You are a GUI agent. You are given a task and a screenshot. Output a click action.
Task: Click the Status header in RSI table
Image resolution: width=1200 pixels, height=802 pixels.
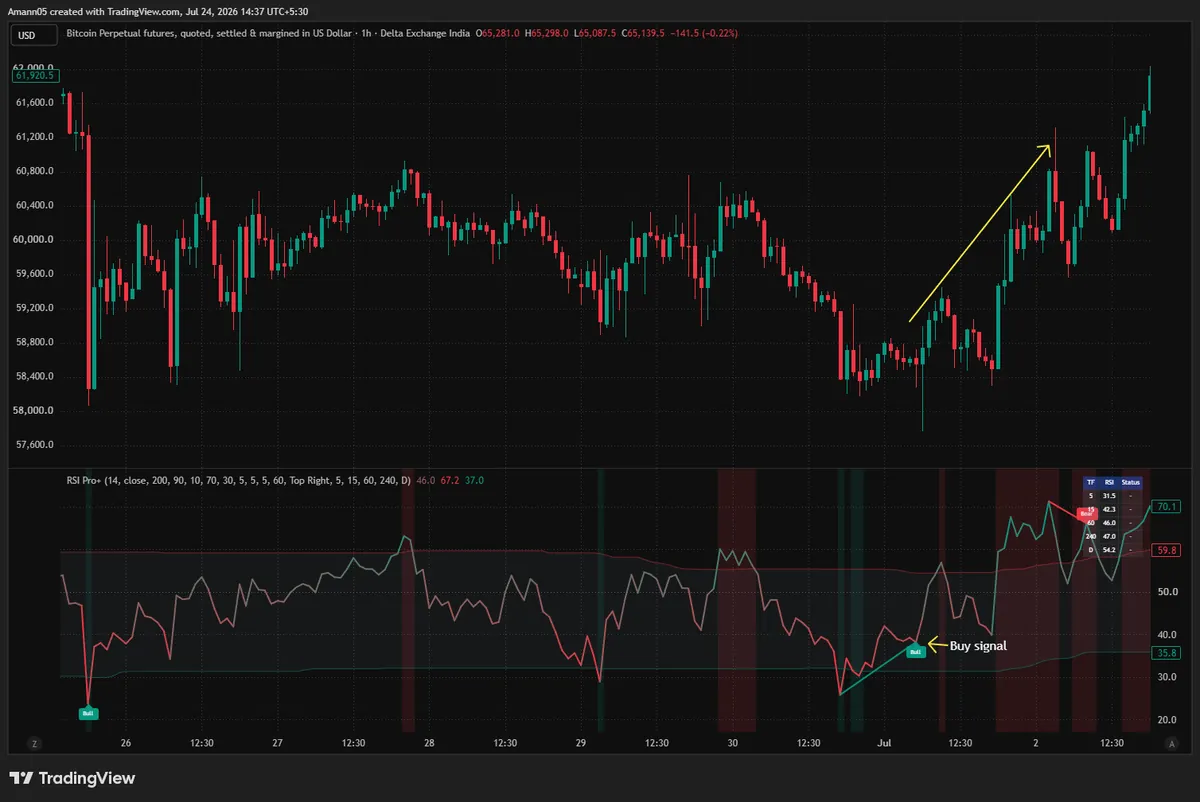point(1131,482)
